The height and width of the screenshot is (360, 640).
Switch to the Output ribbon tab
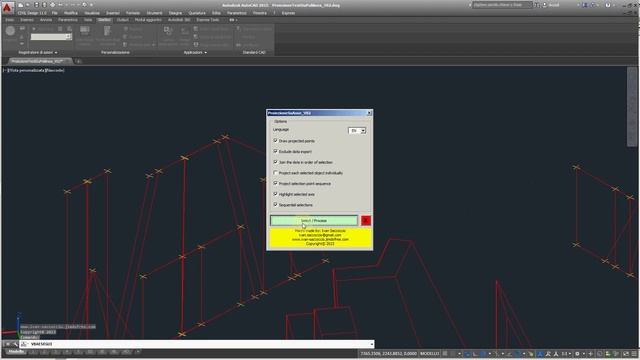122,20
